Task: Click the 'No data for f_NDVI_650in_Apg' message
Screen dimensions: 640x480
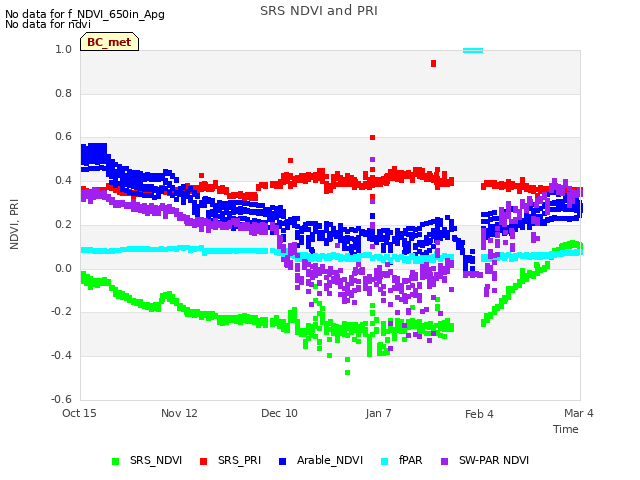Action: 85,14
